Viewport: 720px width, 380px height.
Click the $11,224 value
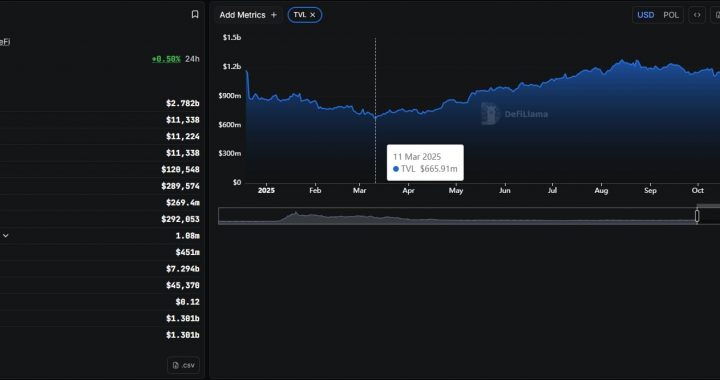pos(182,136)
